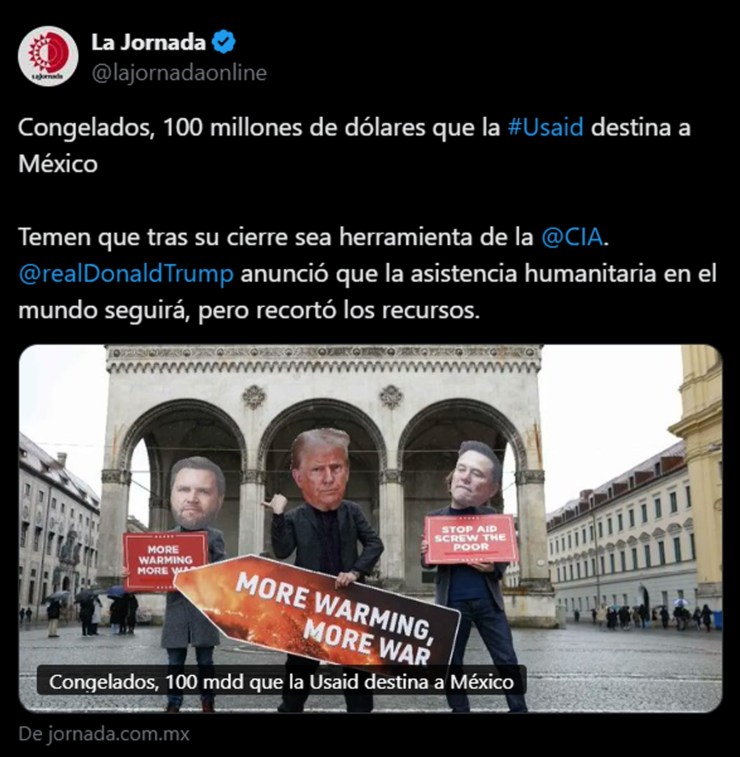Click the left bearded mask figure
Viewport: 740px width, 757px height.
[193, 555]
